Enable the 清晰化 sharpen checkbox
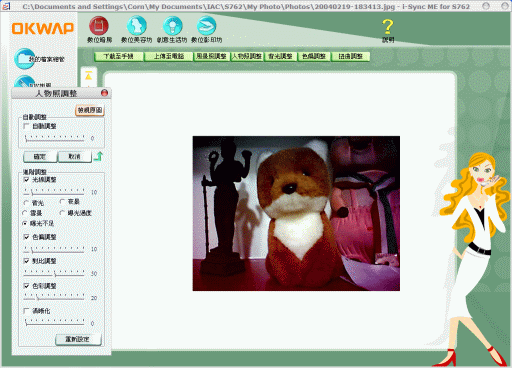Viewport: 512px width, 368px height. click(x=26, y=311)
